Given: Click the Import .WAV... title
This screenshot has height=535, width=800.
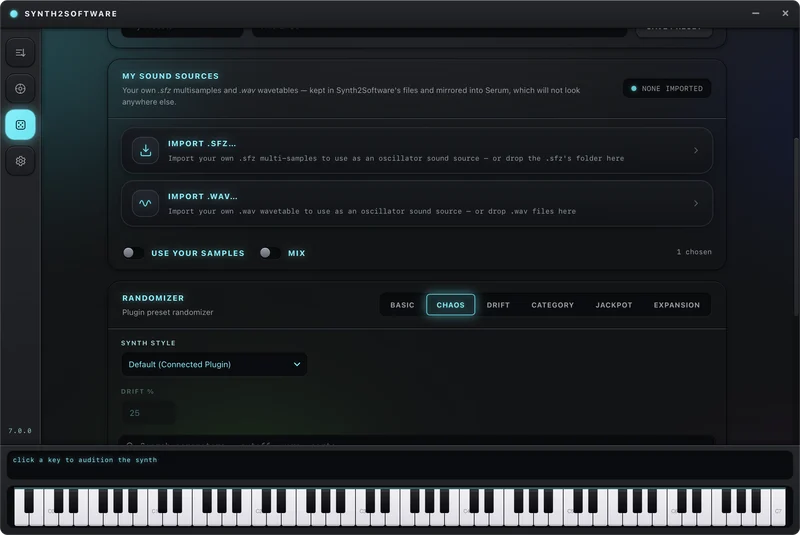Looking at the screenshot, I should [203, 196].
